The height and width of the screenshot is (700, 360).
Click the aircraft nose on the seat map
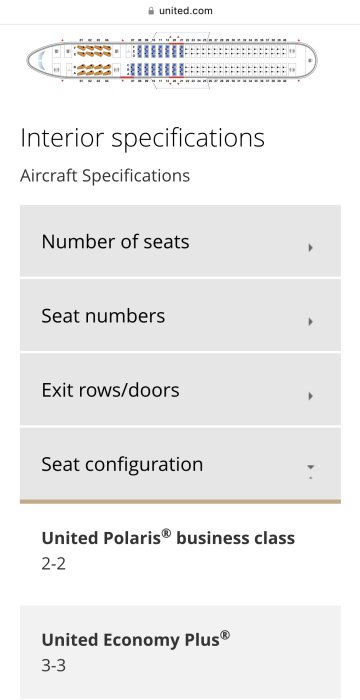[37, 60]
